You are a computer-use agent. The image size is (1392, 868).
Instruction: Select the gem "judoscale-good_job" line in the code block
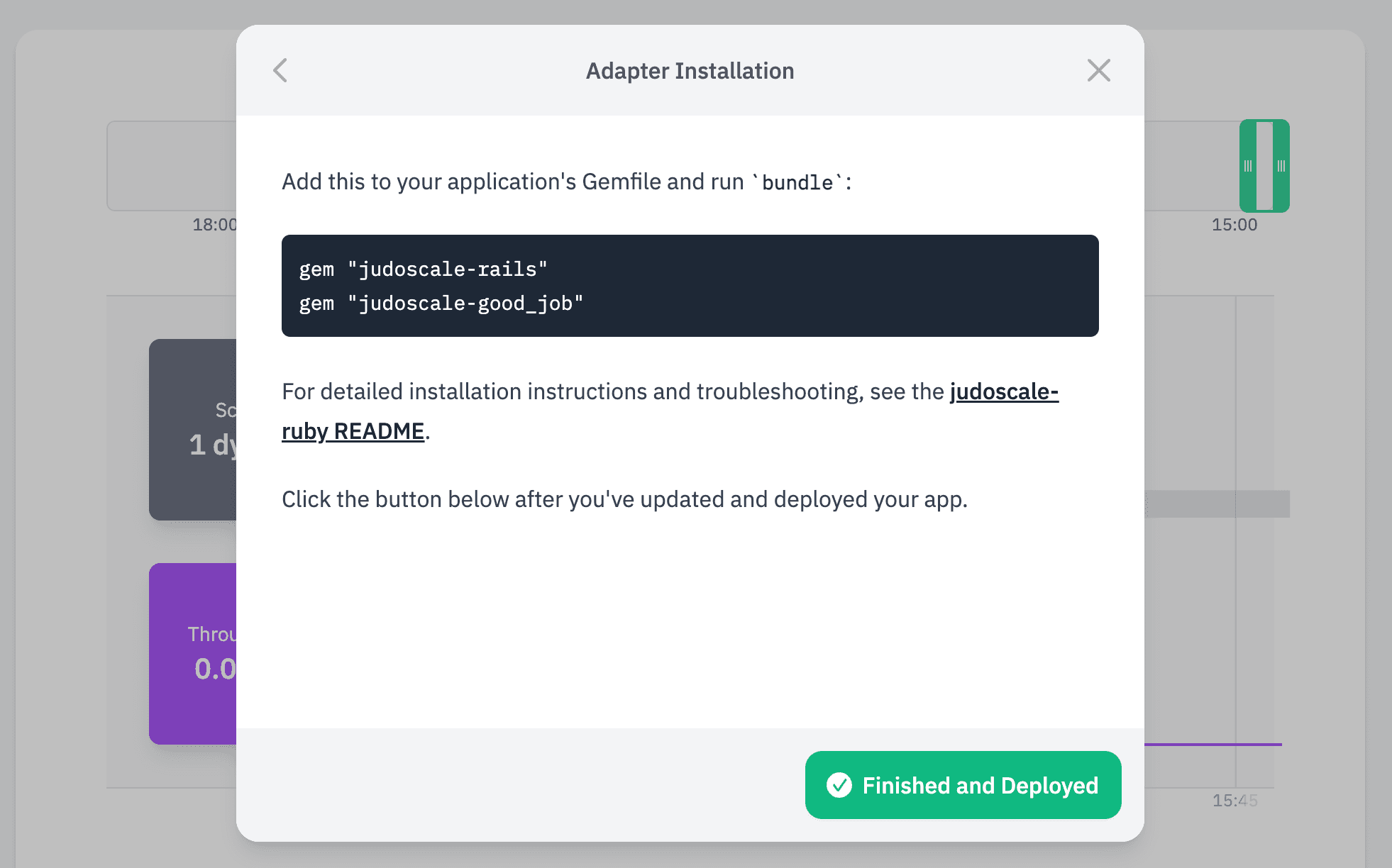tap(440, 303)
